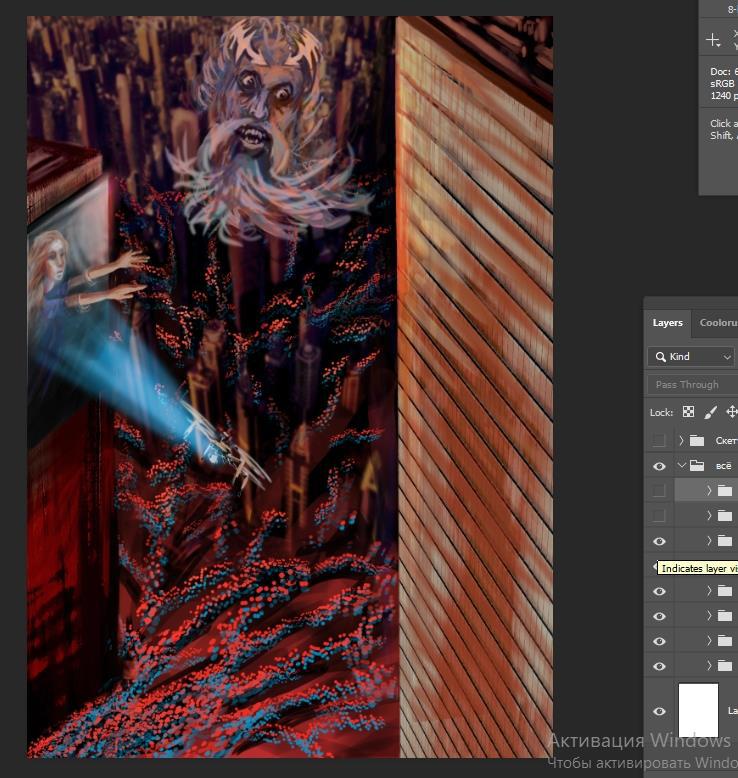Hide the всё group using its eye
The image size is (738, 778).
pyautogui.click(x=658, y=466)
